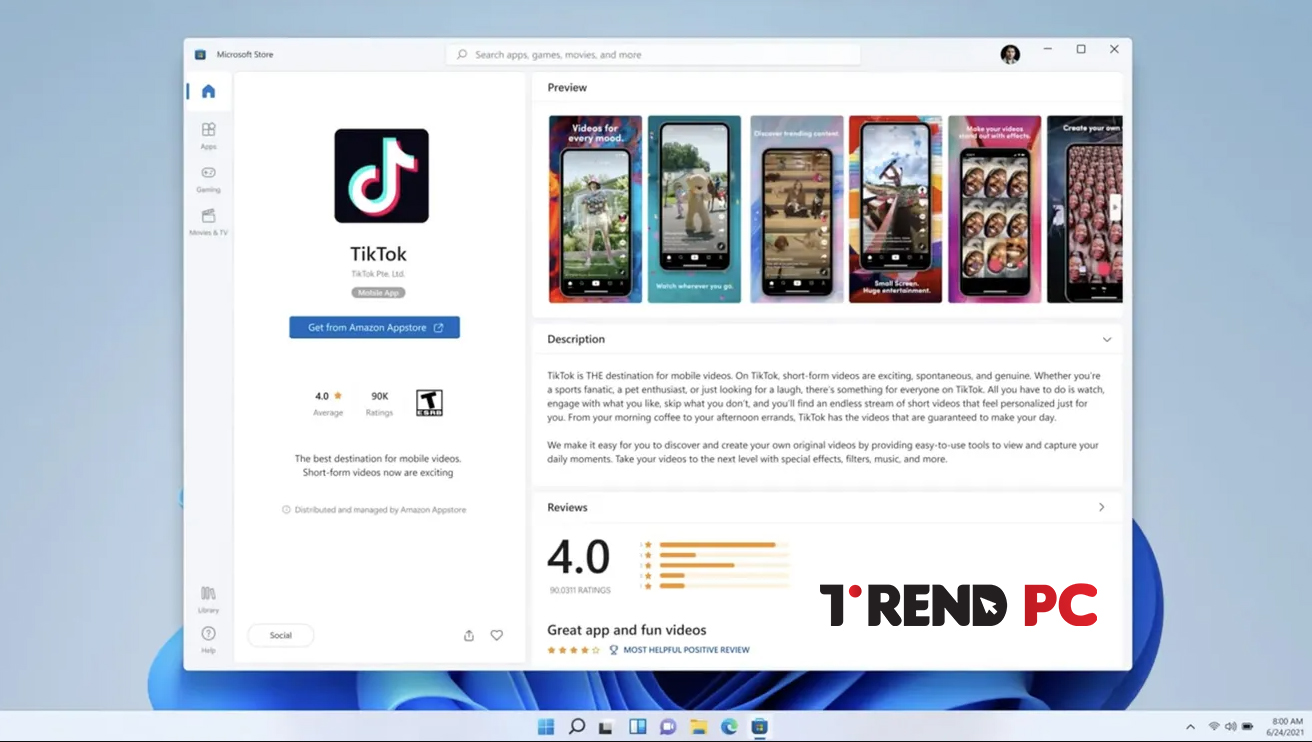
Task: Click Most Helpful Positive Review label
Action: (686, 650)
